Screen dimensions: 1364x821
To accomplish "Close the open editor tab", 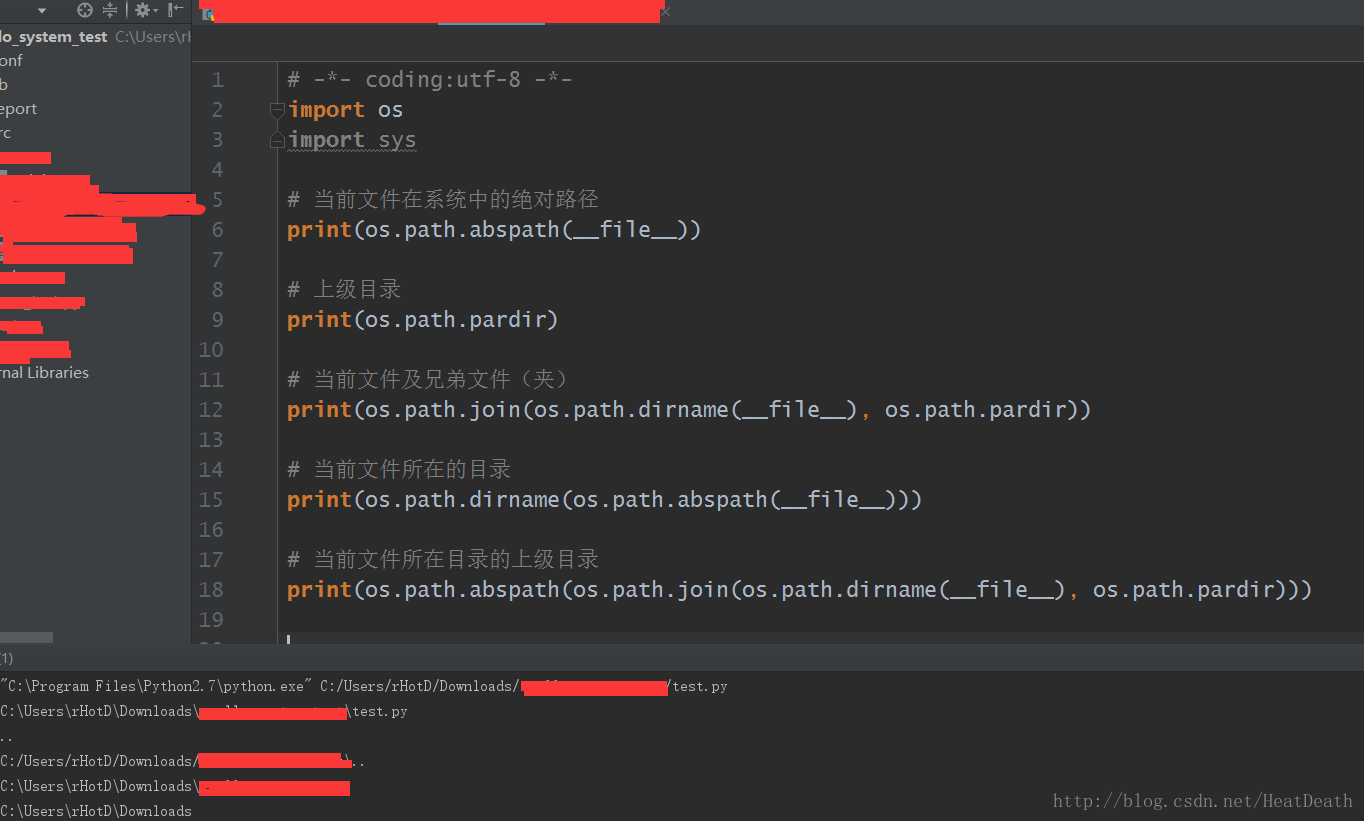I will pos(665,12).
